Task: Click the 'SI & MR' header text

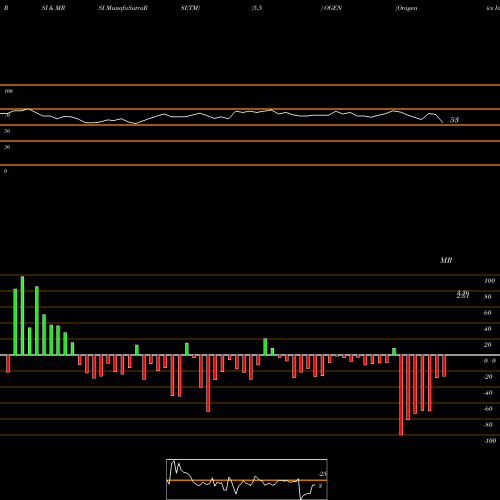Action: [x=53, y=8]
